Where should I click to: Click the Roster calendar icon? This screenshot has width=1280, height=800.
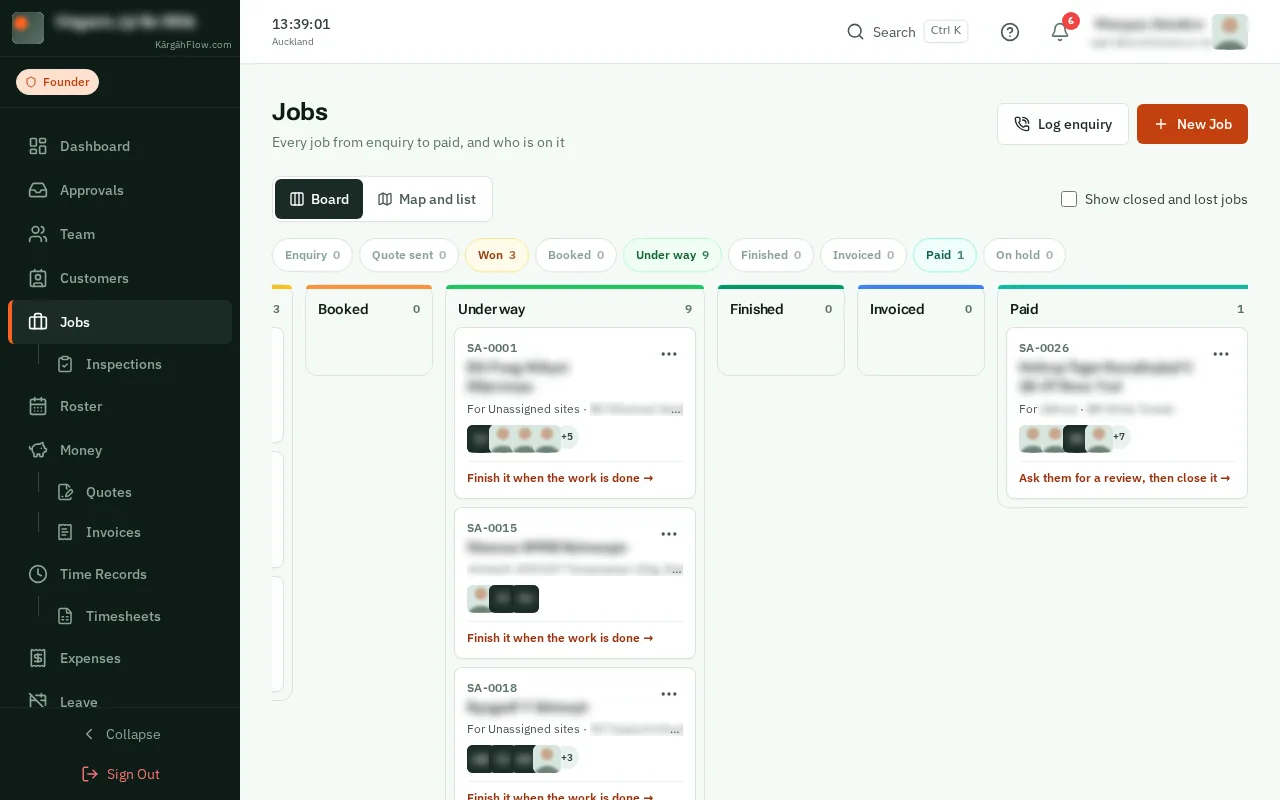click(38, 406)
